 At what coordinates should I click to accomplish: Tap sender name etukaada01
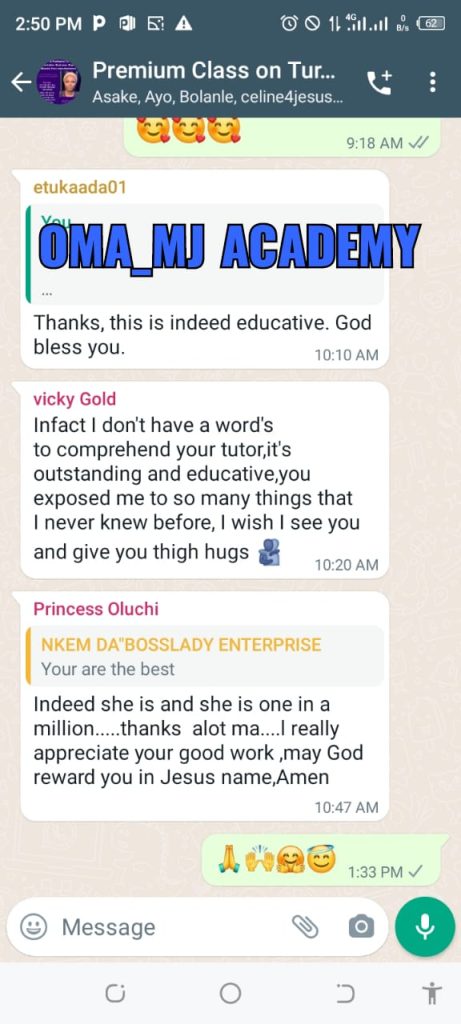click(x=79, y=187)
